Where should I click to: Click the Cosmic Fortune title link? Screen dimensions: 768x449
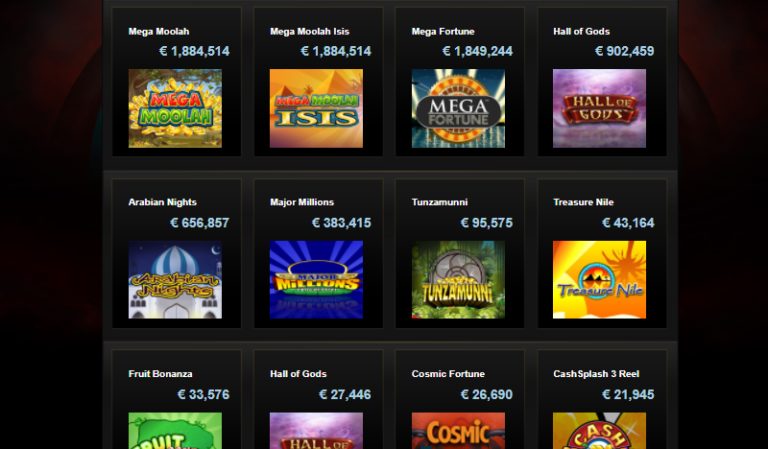(448, 374)
